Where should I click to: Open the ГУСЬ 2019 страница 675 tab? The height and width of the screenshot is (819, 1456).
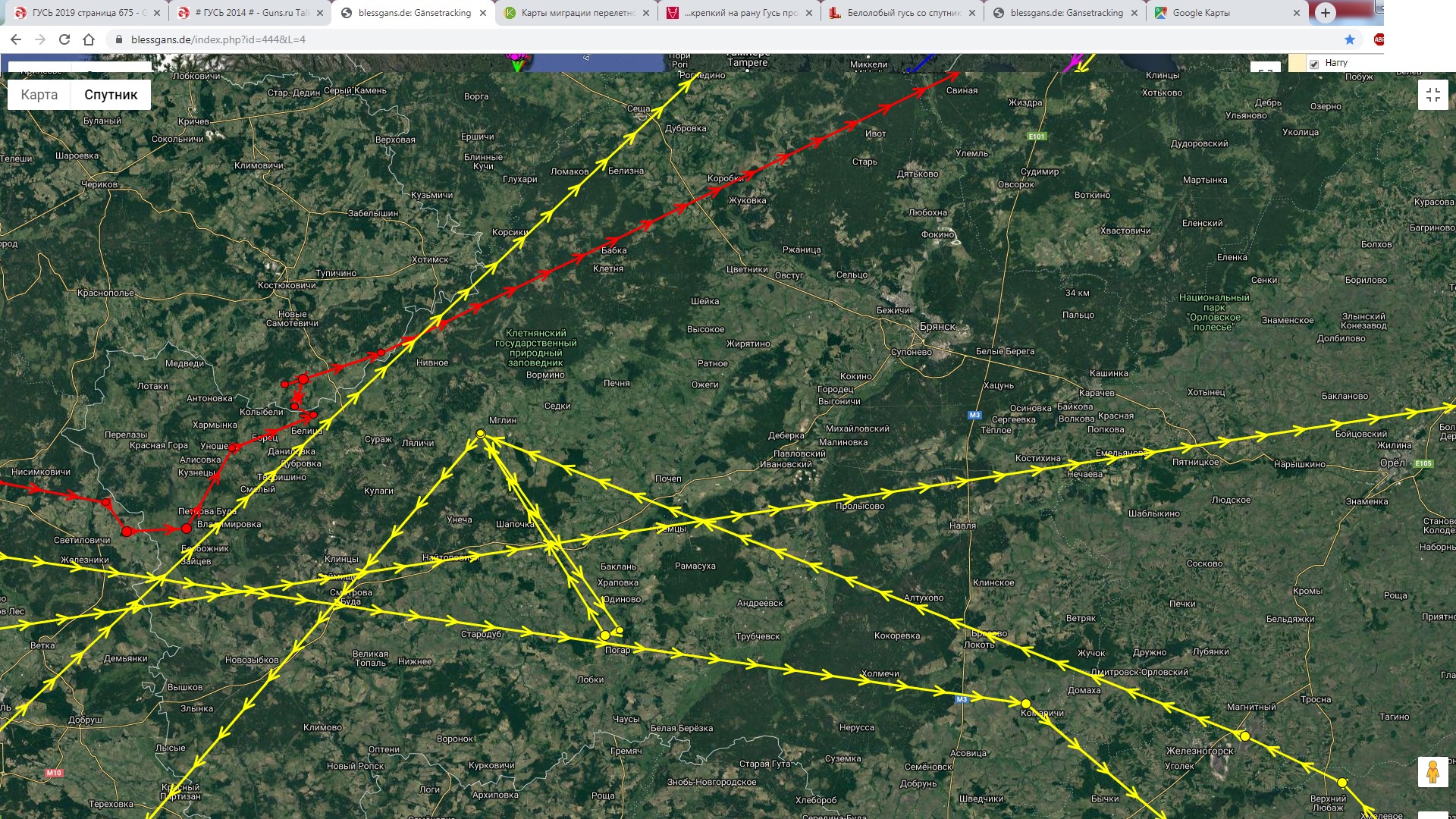83,13
